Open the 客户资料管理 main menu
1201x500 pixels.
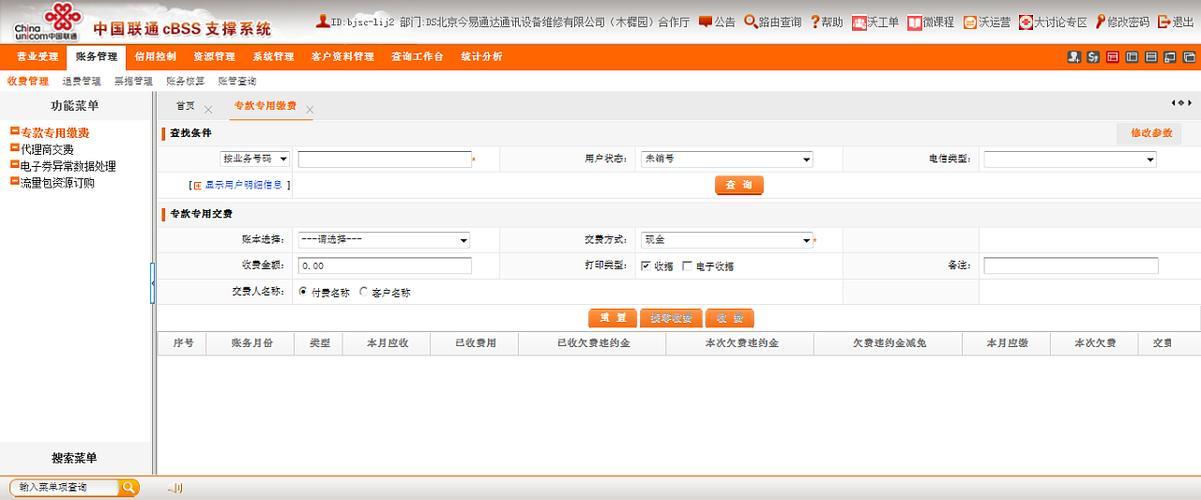342,57
